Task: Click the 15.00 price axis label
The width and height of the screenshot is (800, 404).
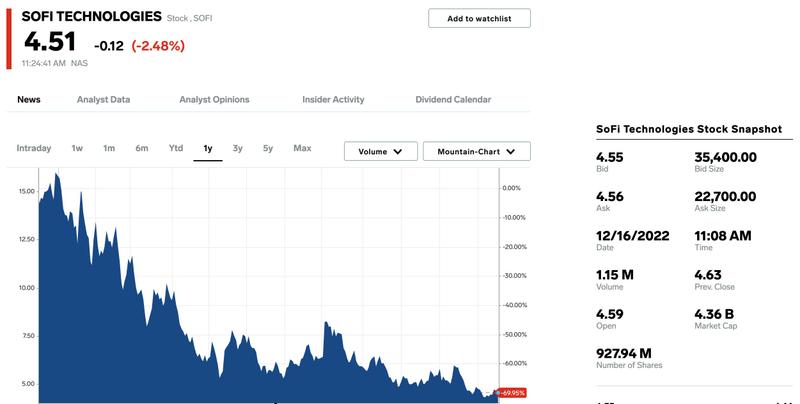Action: point(27,191)
